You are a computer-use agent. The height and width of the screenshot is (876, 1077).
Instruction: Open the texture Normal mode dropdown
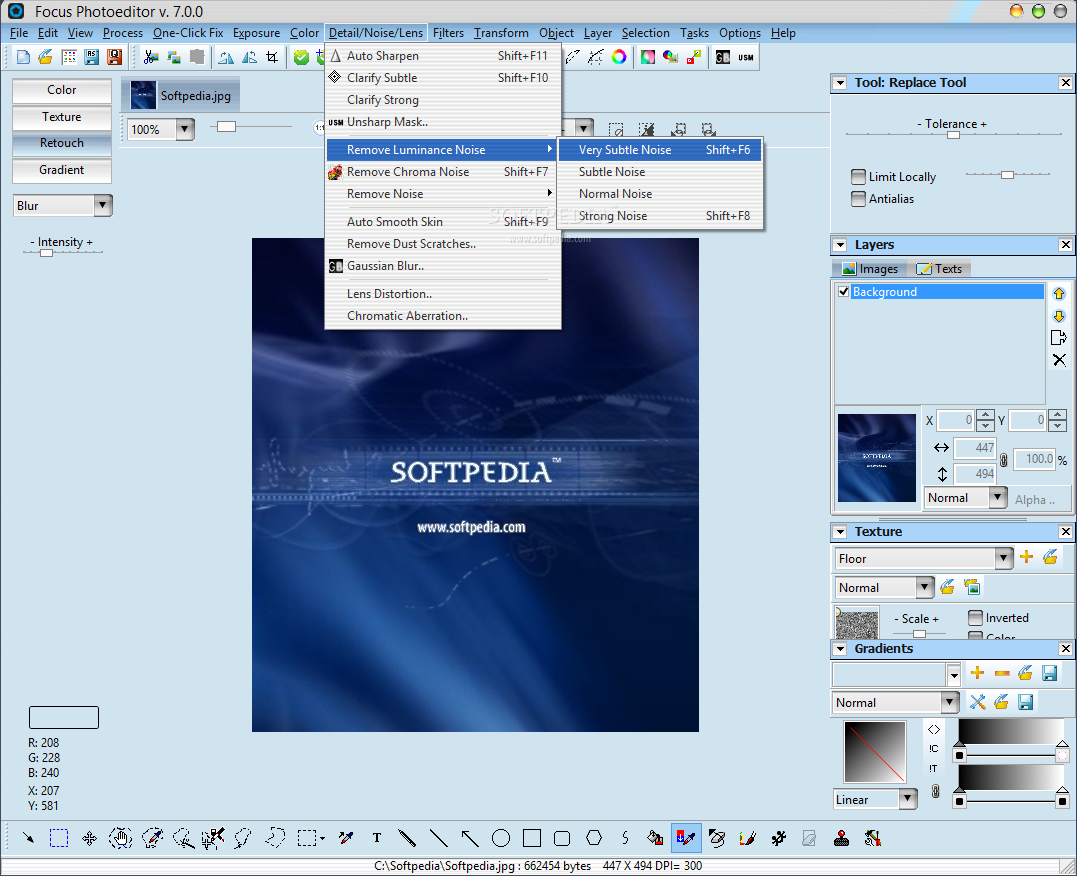(x=925, y=587)
